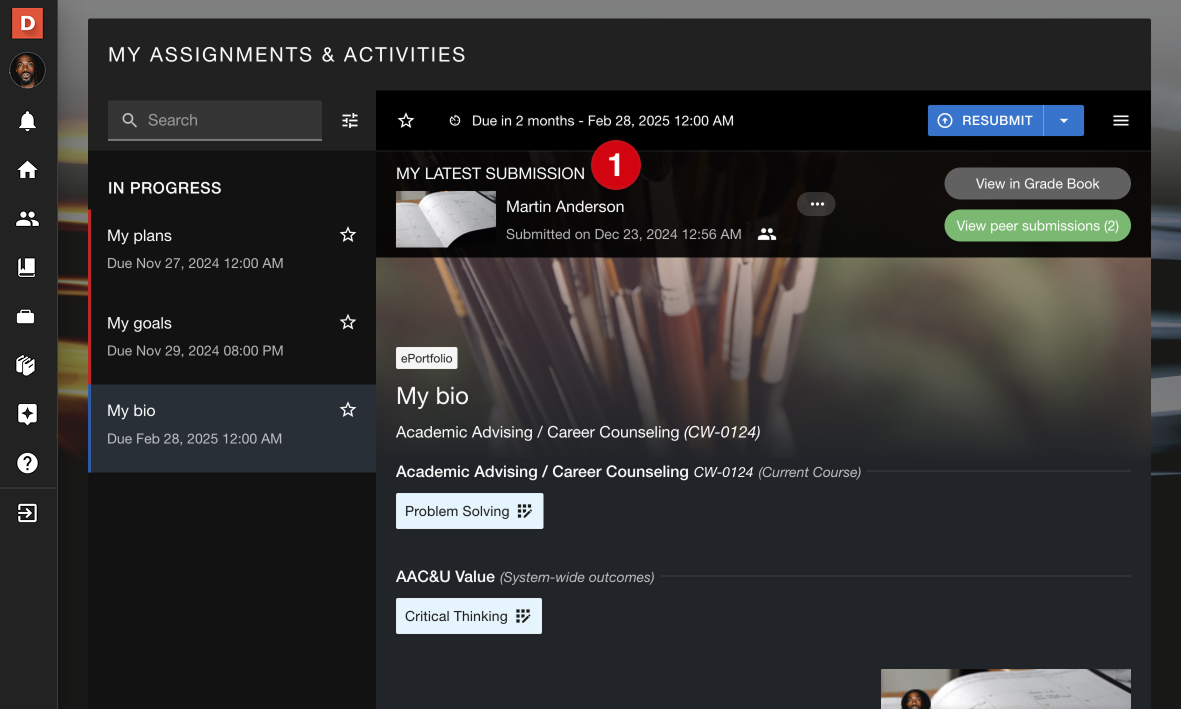
Task: Select My plans assignment in list
Action: tap(232, 253)
